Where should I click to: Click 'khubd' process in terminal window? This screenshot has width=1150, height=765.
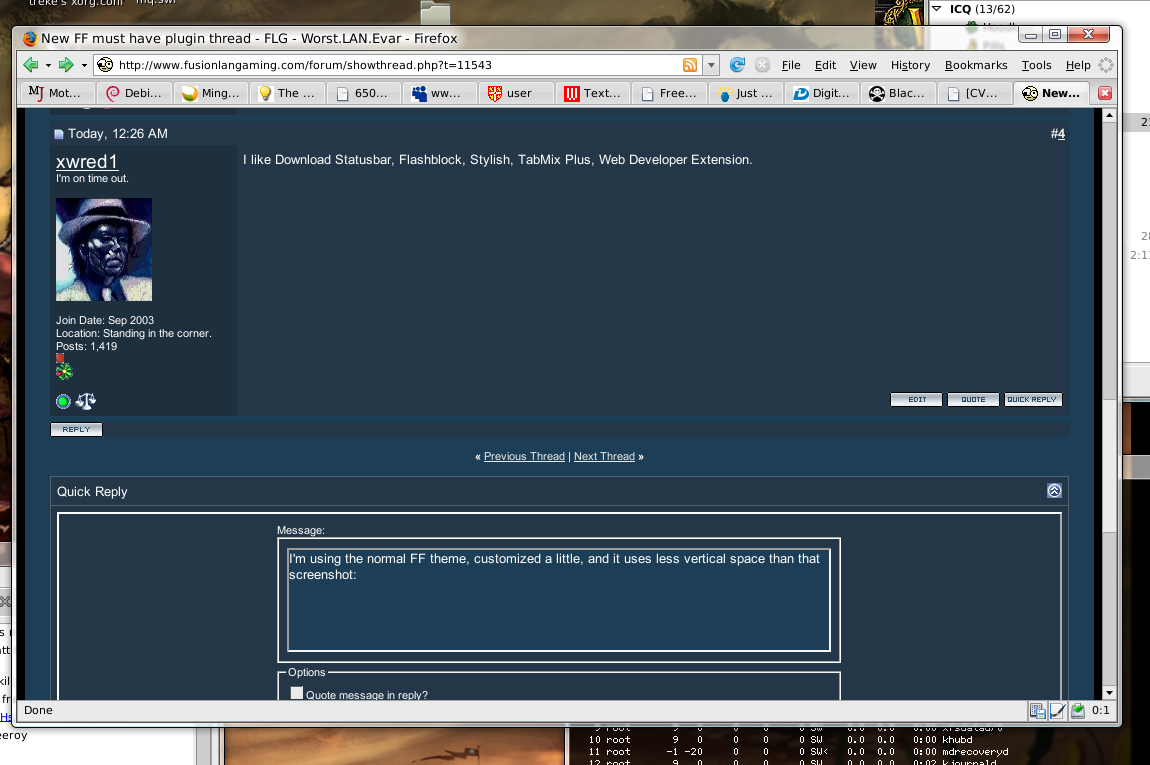pyautogui.click(x=957, y=740)
